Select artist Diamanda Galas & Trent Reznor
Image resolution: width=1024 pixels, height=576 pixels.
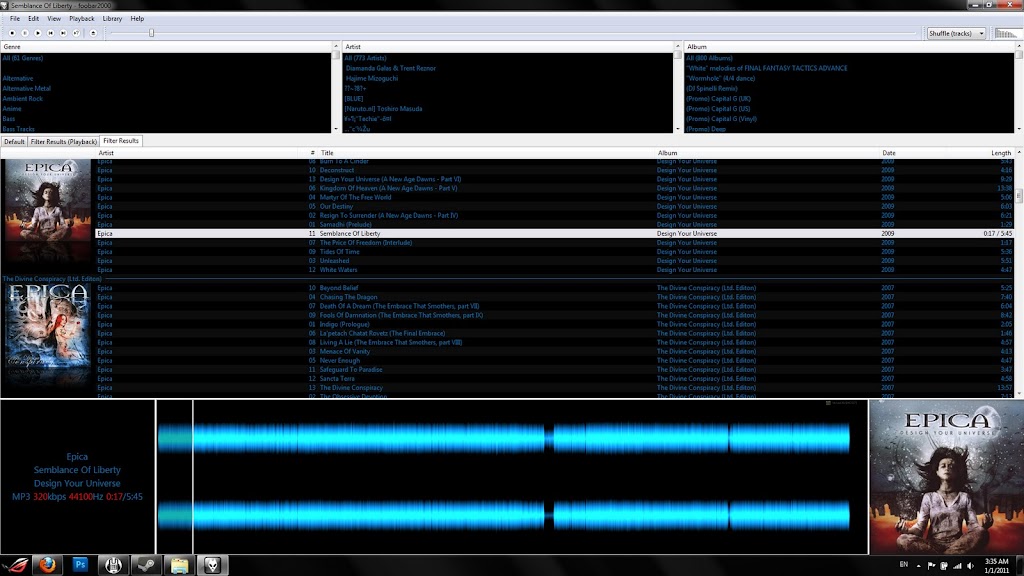coord(391,69)
